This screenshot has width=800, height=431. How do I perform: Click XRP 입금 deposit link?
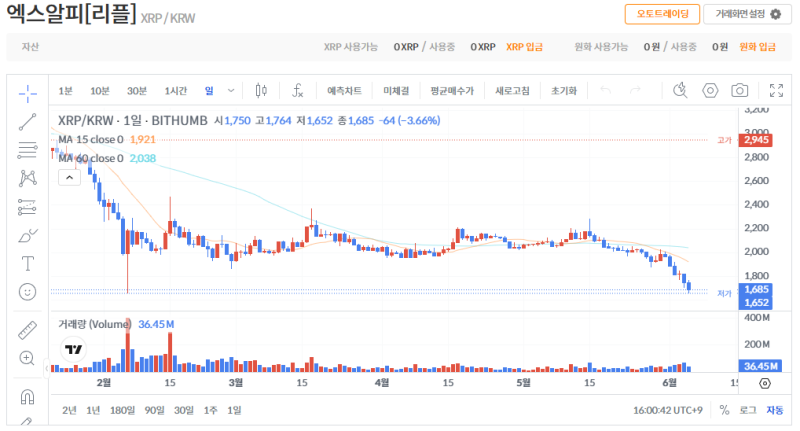click(x=524, y=47)
